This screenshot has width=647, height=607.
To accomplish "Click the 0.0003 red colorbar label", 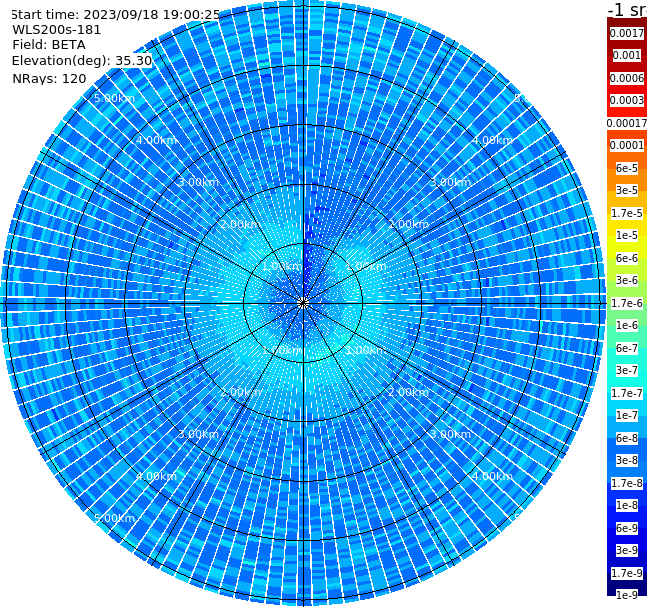I will pos(627,100).
